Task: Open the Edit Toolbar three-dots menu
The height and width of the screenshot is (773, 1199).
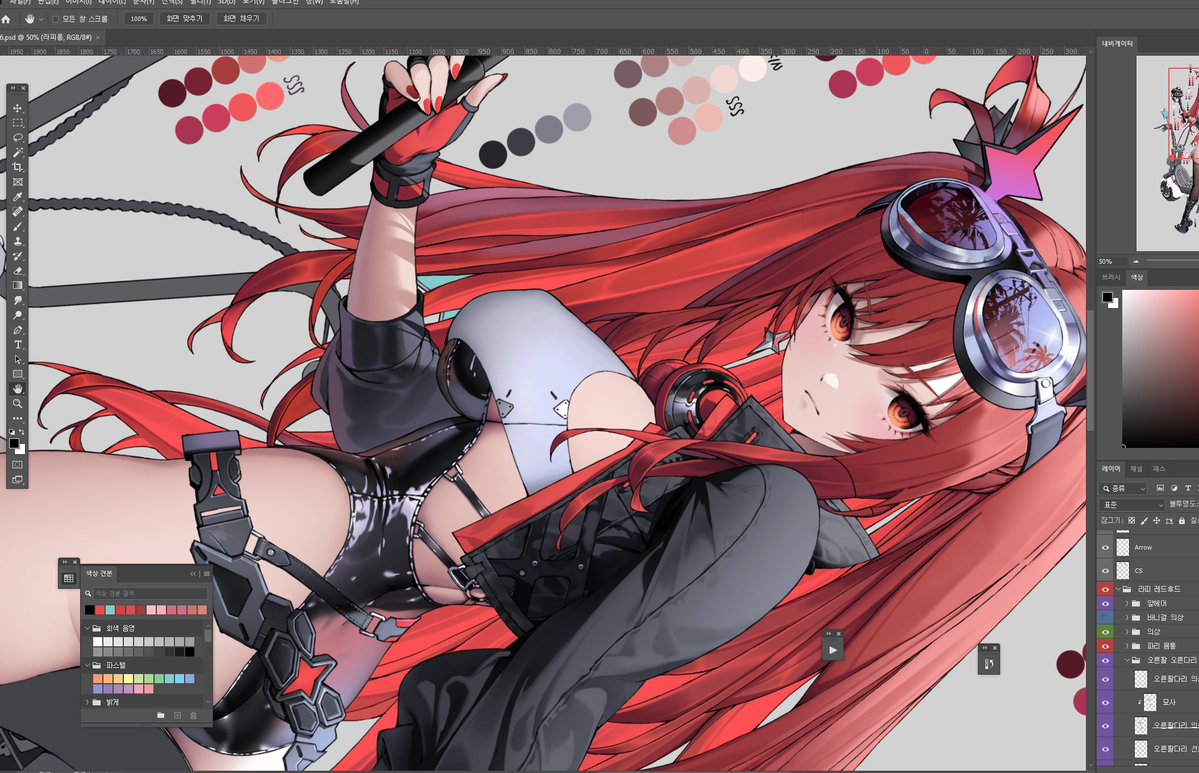Action: tap(18, 418)
